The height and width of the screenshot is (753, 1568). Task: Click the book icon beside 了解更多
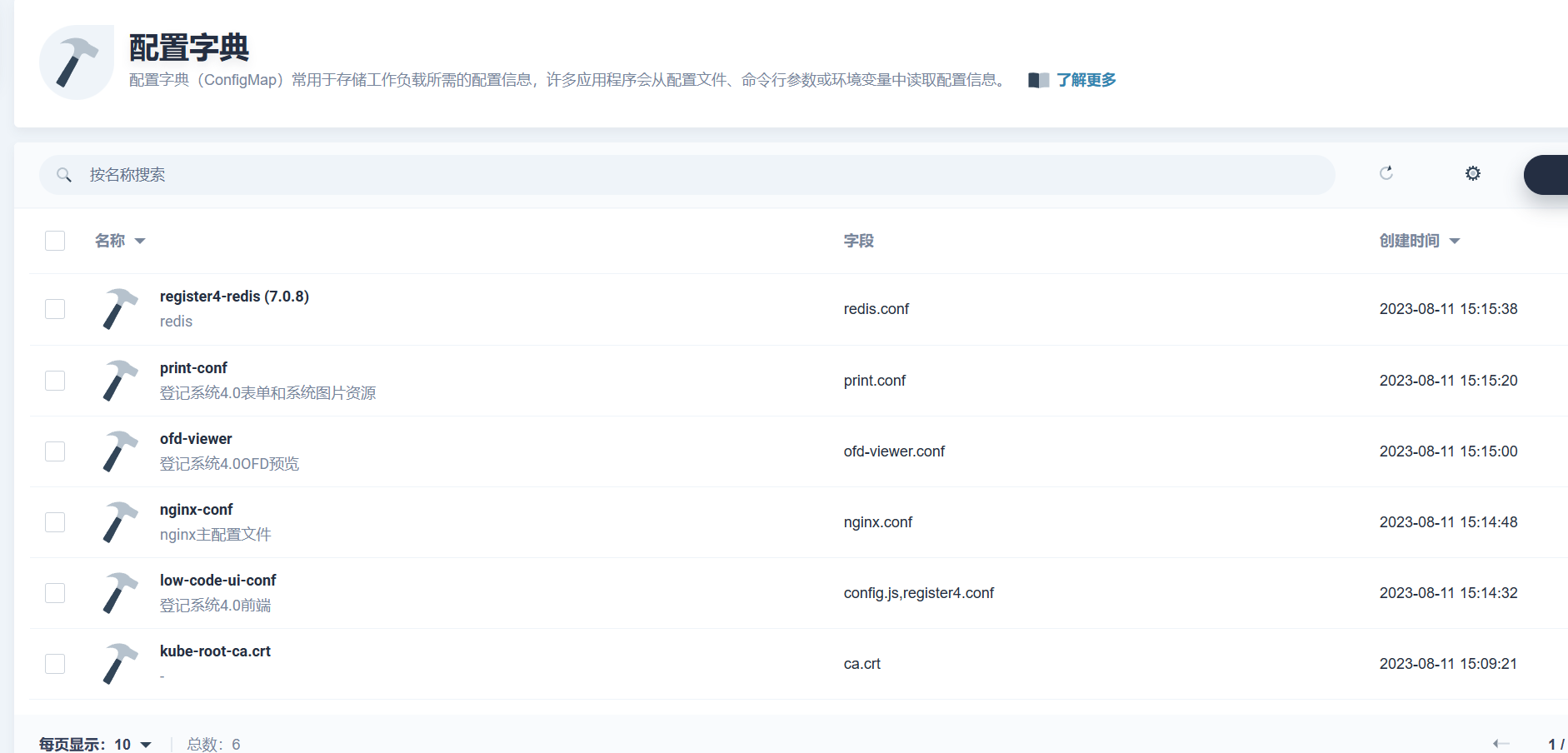pyautogui.click(x=1038, y=80)
